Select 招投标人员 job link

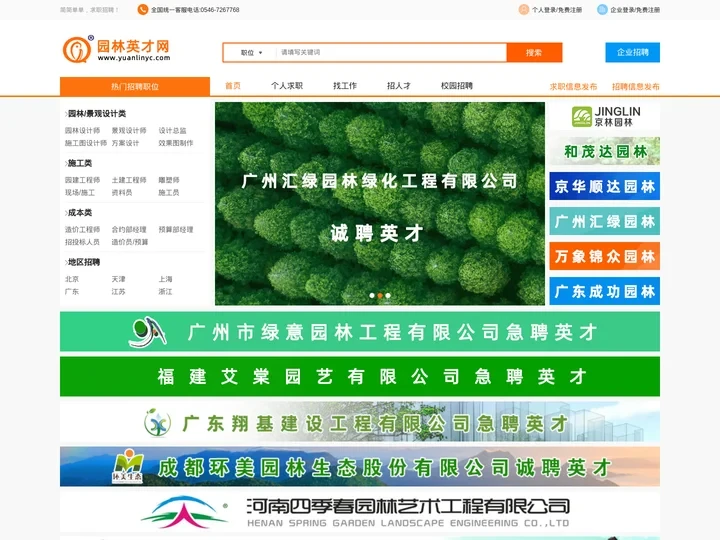click(82, 242)
